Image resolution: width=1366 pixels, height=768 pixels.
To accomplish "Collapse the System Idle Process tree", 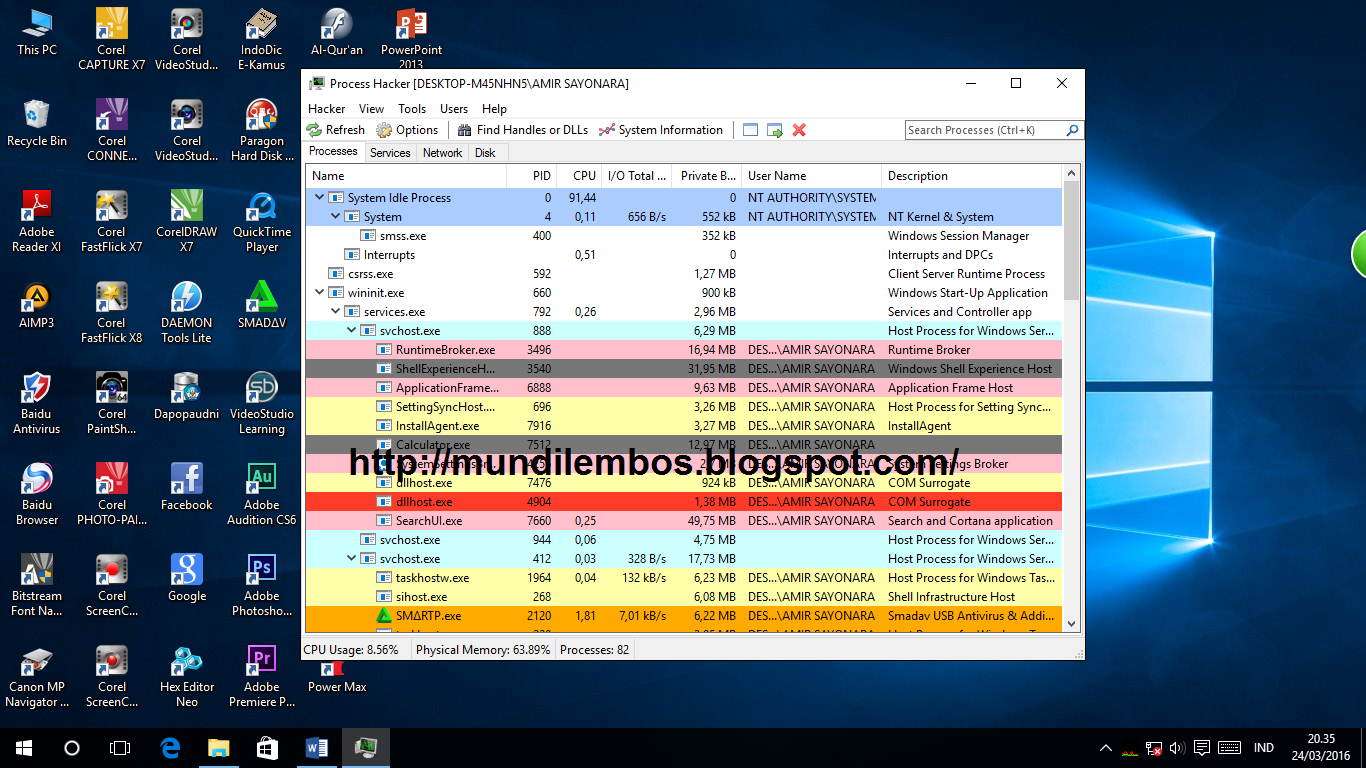I will click(x=320, y=198).
